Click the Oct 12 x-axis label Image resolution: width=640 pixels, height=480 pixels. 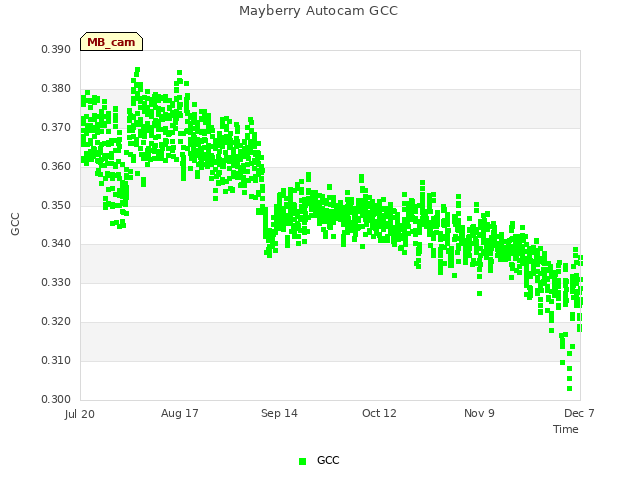coord(379,413)
